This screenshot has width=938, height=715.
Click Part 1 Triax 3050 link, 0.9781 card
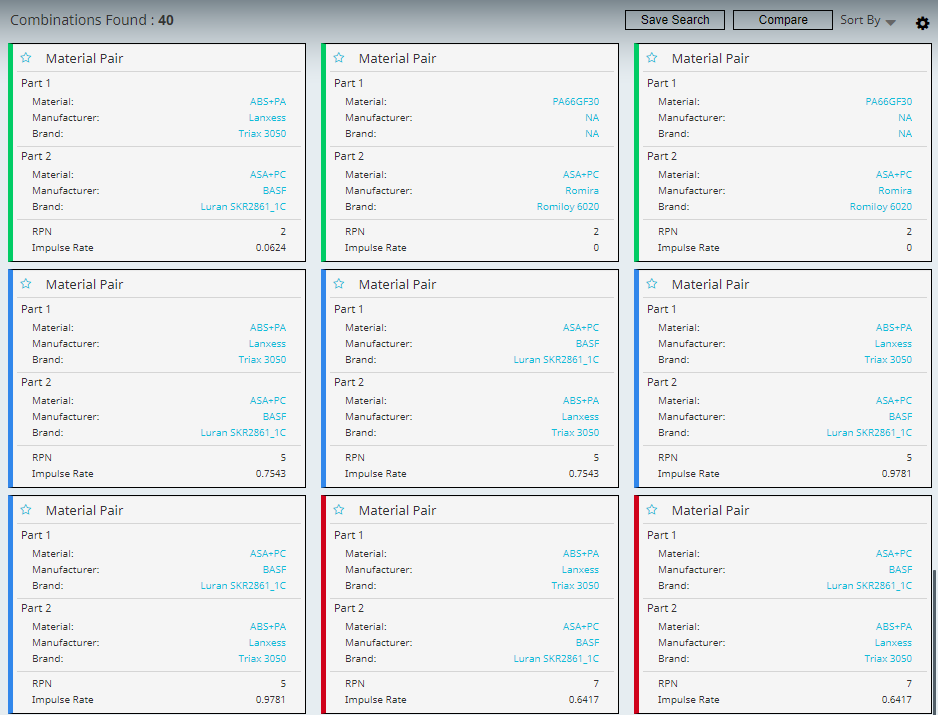pyautogui.click(x=888, y=360)
